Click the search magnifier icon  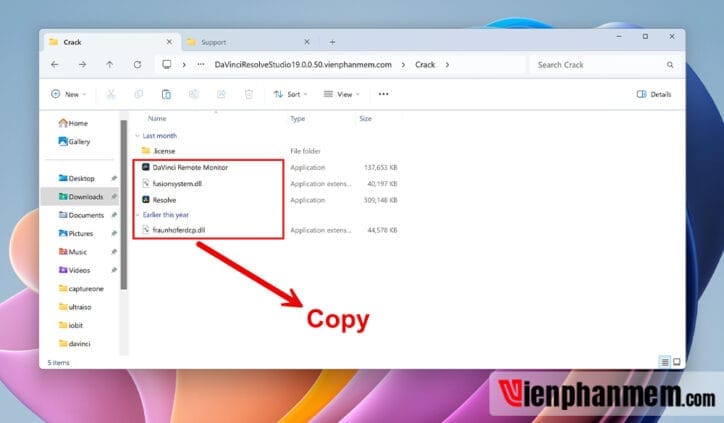pyautogui.click(x=670, y=65)
